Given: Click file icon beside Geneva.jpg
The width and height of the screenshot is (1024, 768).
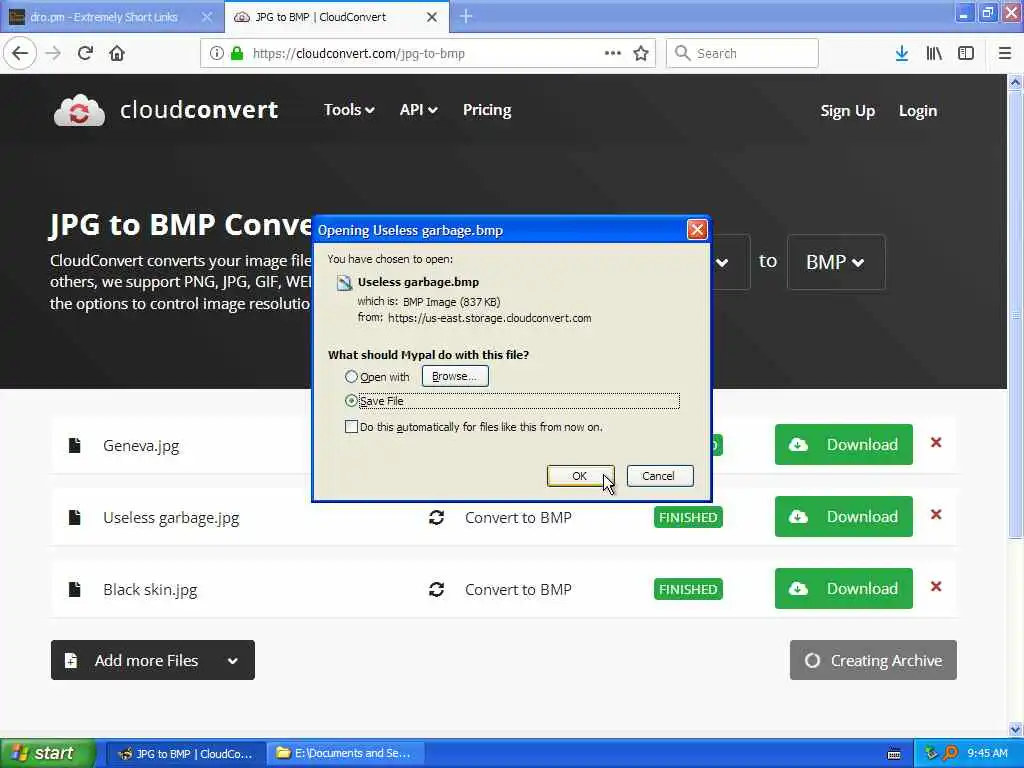Looking at the screenshot, I should click(x=74, y=445).
